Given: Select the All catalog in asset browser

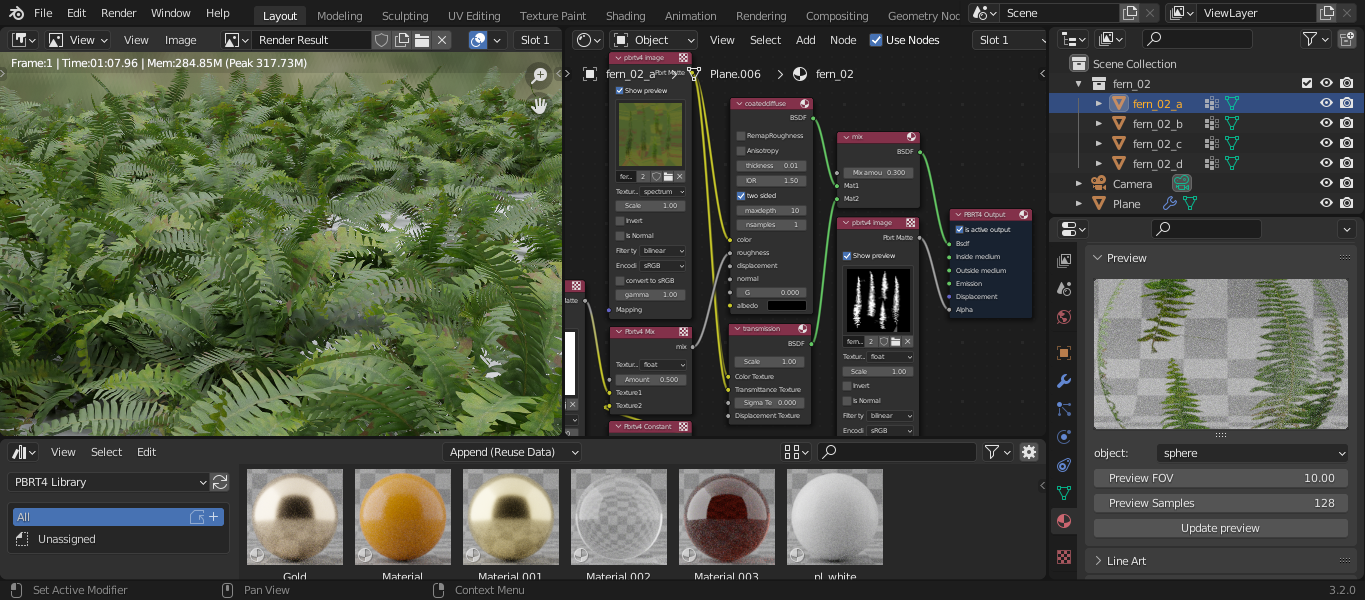Looking at the screenshot, I should 118,517.
